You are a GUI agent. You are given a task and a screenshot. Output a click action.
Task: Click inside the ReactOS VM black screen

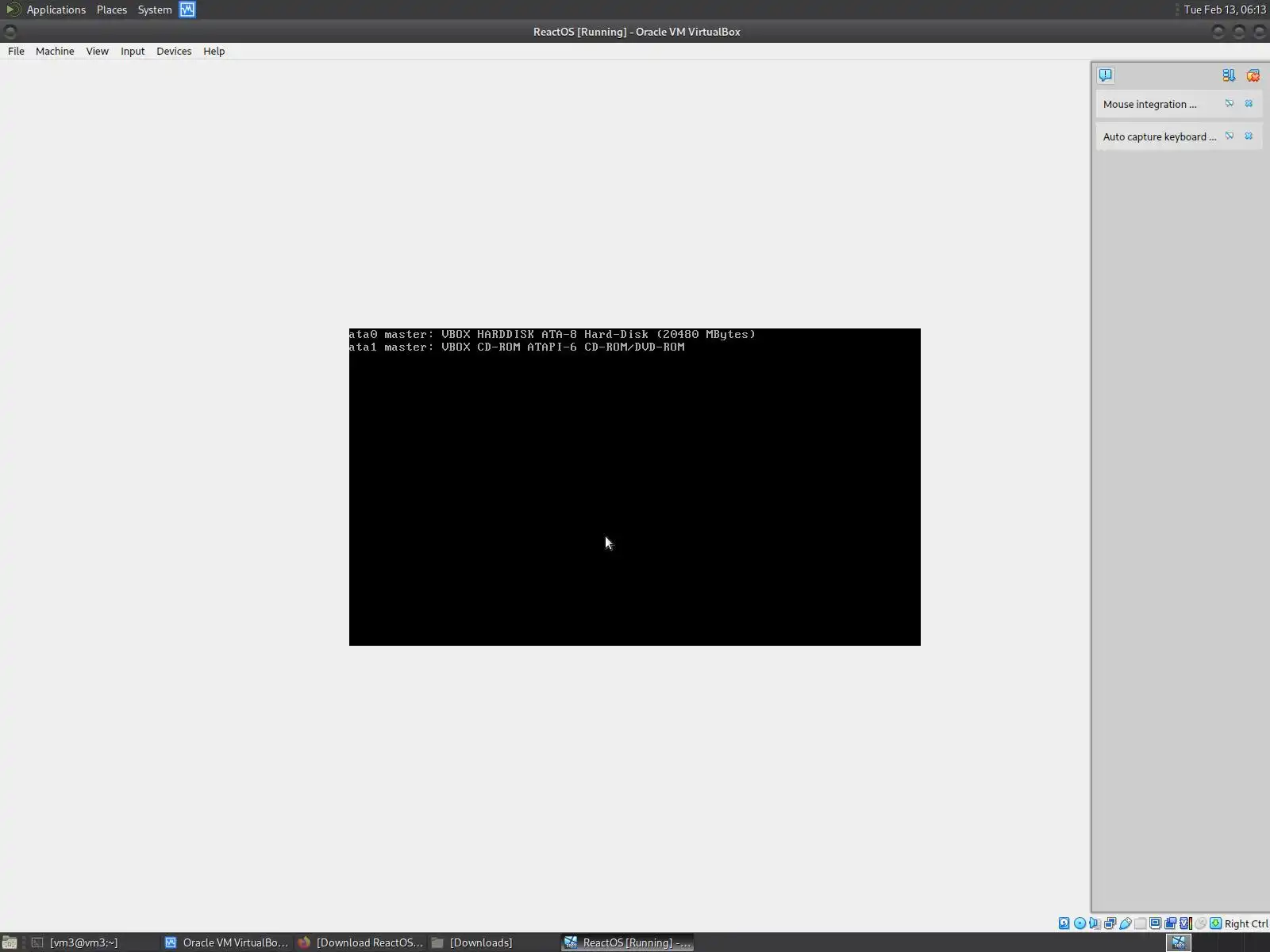(635, 487)
